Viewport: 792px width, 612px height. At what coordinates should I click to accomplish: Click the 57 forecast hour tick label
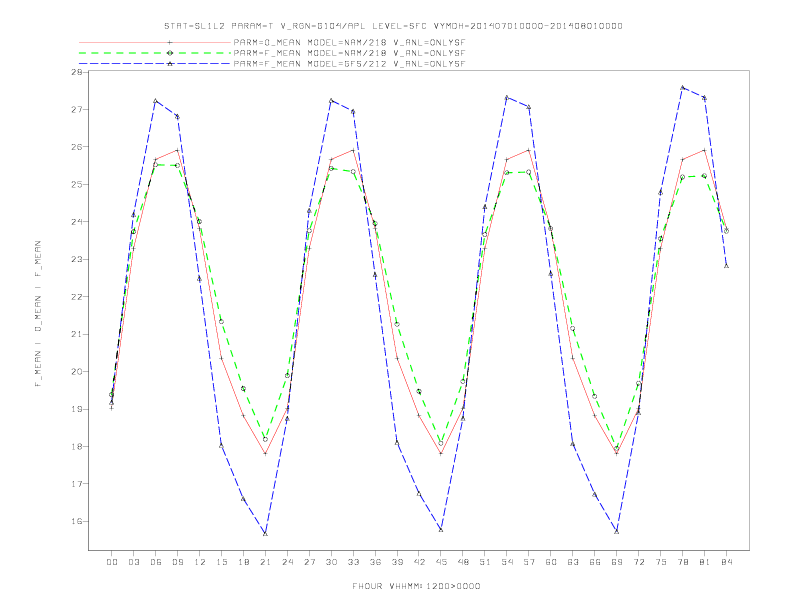[529, 562]
